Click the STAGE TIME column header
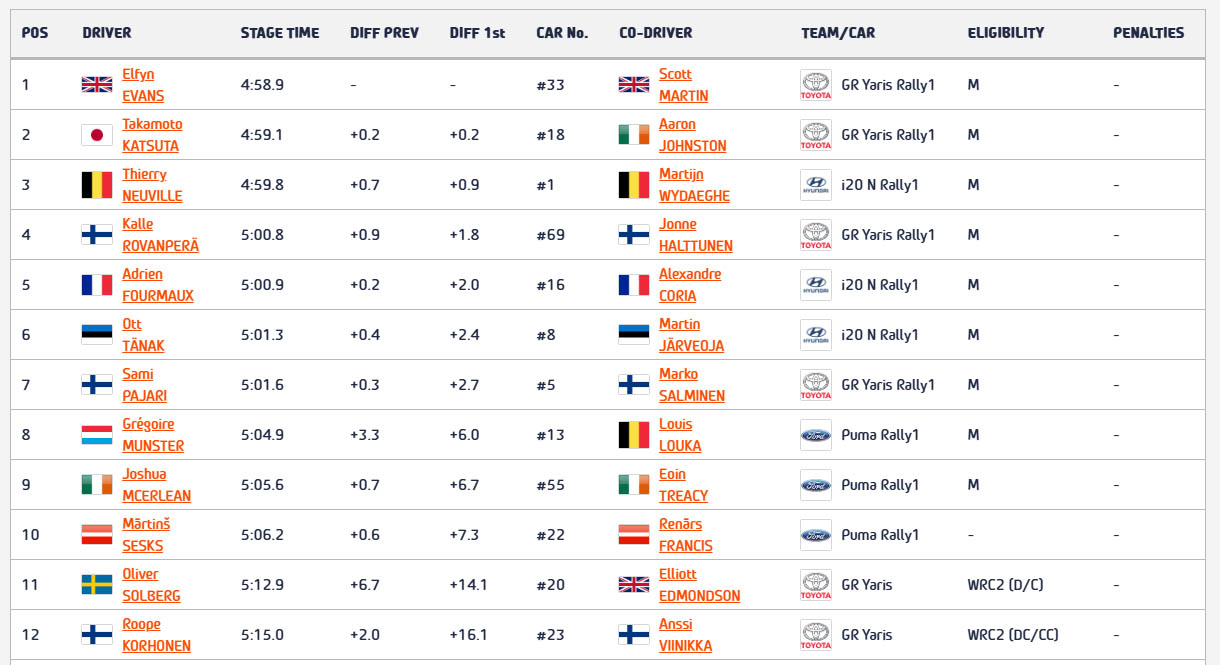 pos(280,33)
